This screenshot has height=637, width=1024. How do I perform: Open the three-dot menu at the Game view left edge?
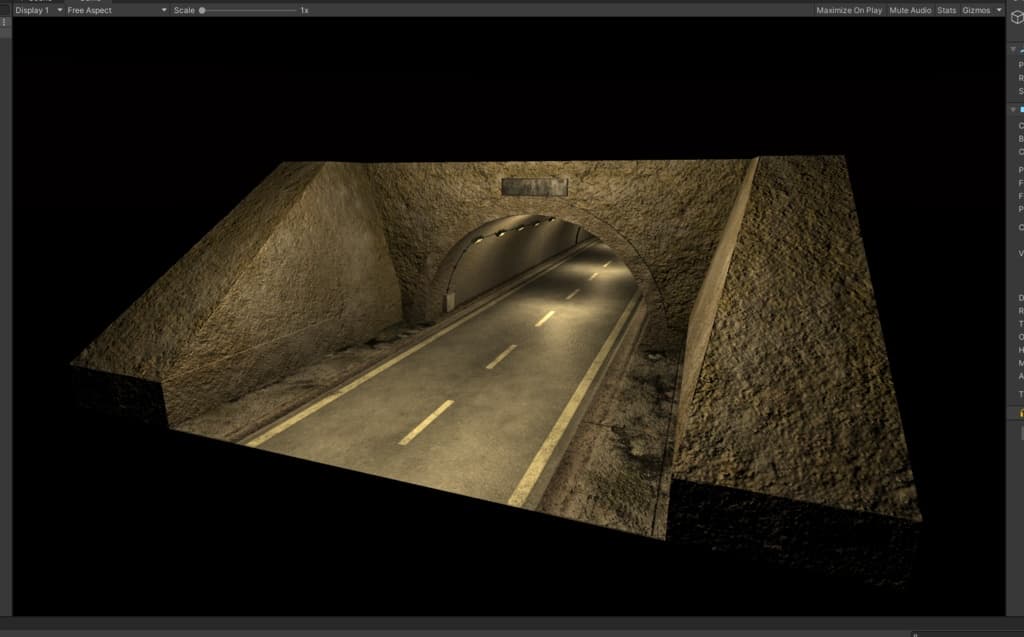pos(4,22)
